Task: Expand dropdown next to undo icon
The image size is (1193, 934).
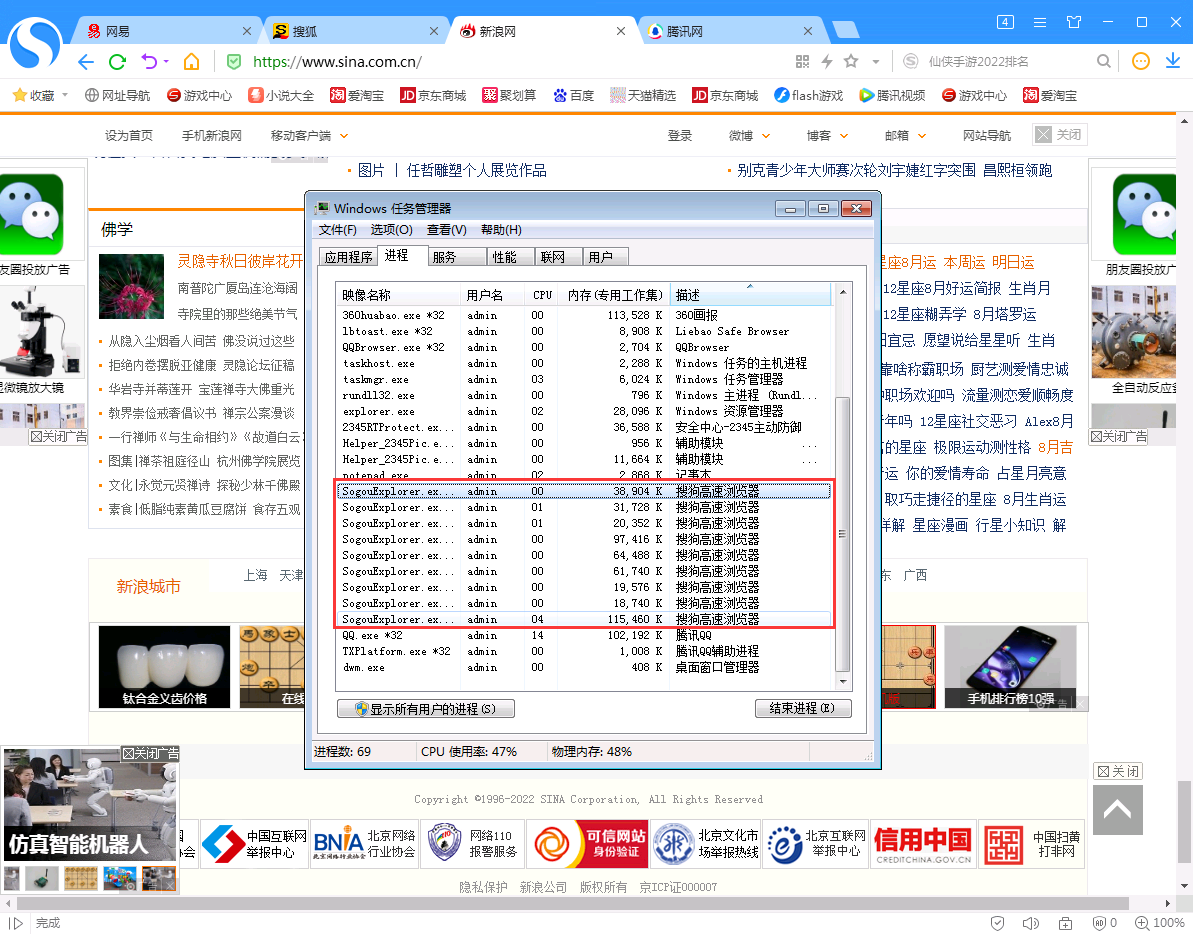Action: coord(166,62)
